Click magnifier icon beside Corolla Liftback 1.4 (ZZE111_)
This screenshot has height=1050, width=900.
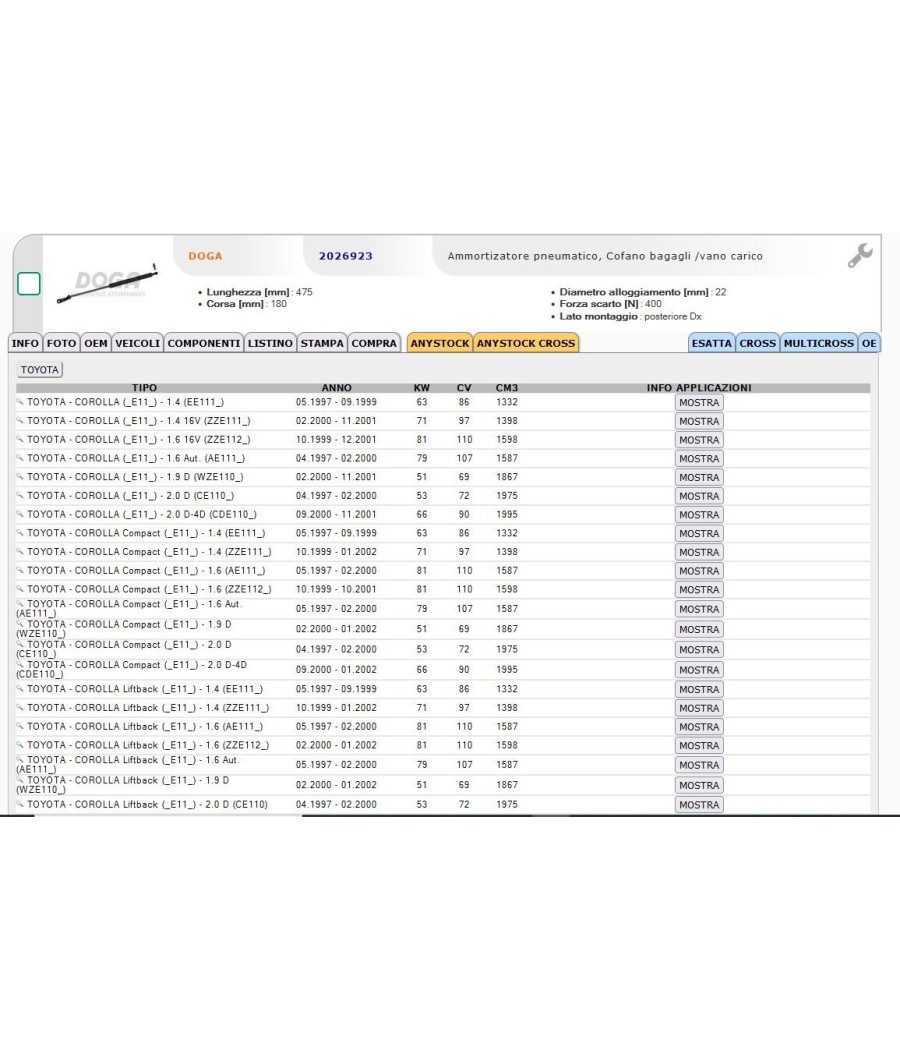pyautogui.click(x=20, y=707)
